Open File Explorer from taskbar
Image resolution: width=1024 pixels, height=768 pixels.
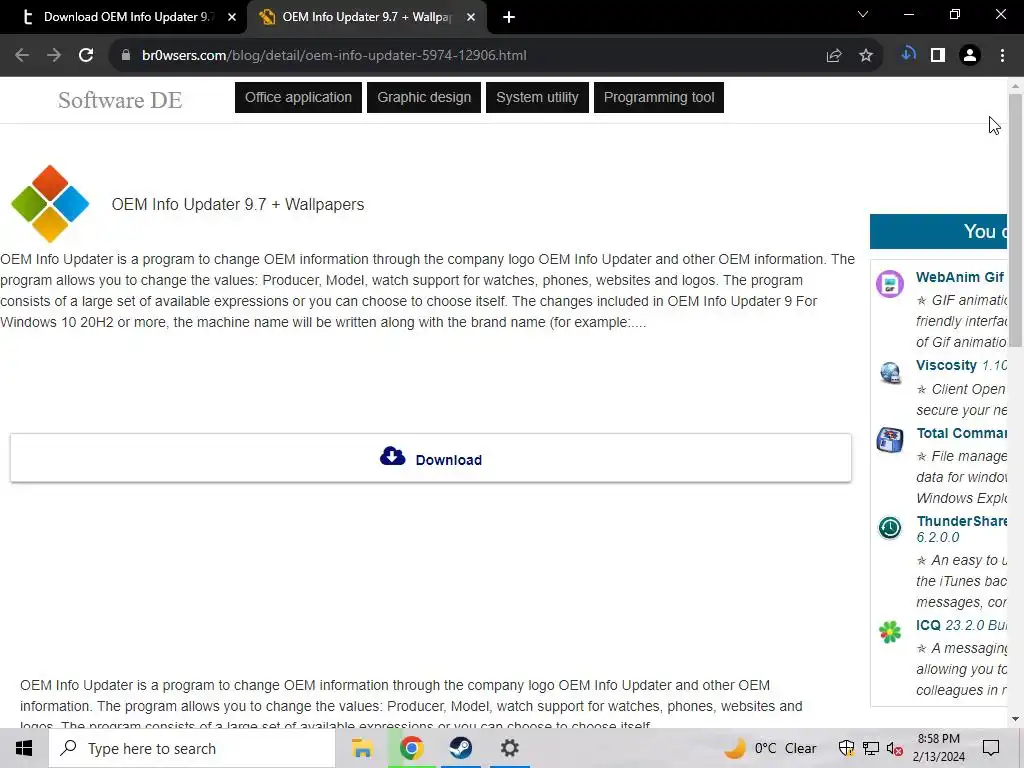tap(362, 748)
